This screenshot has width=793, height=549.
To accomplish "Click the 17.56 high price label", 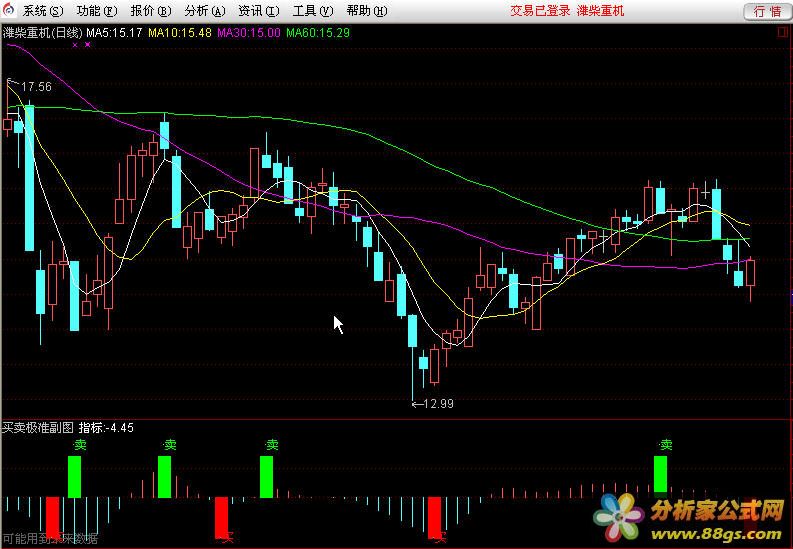I will (x=36, y=86).
